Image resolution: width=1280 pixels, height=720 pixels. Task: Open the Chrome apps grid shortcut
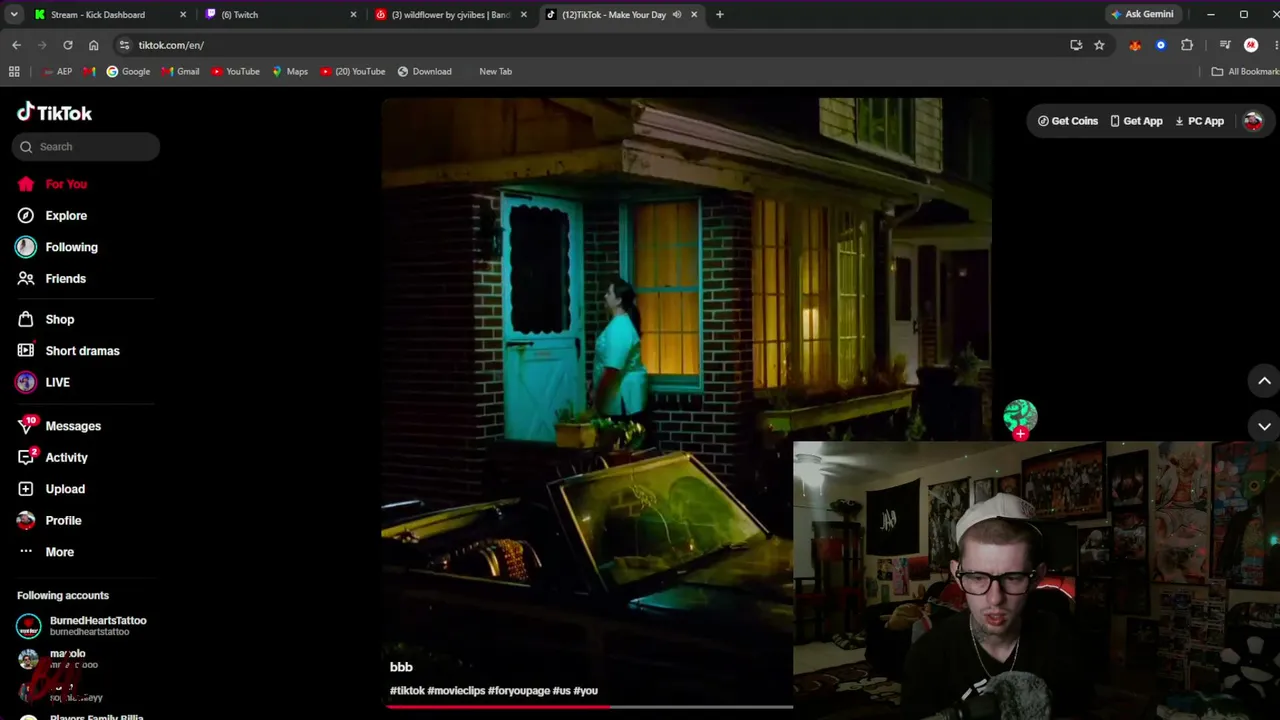(14, 71)
